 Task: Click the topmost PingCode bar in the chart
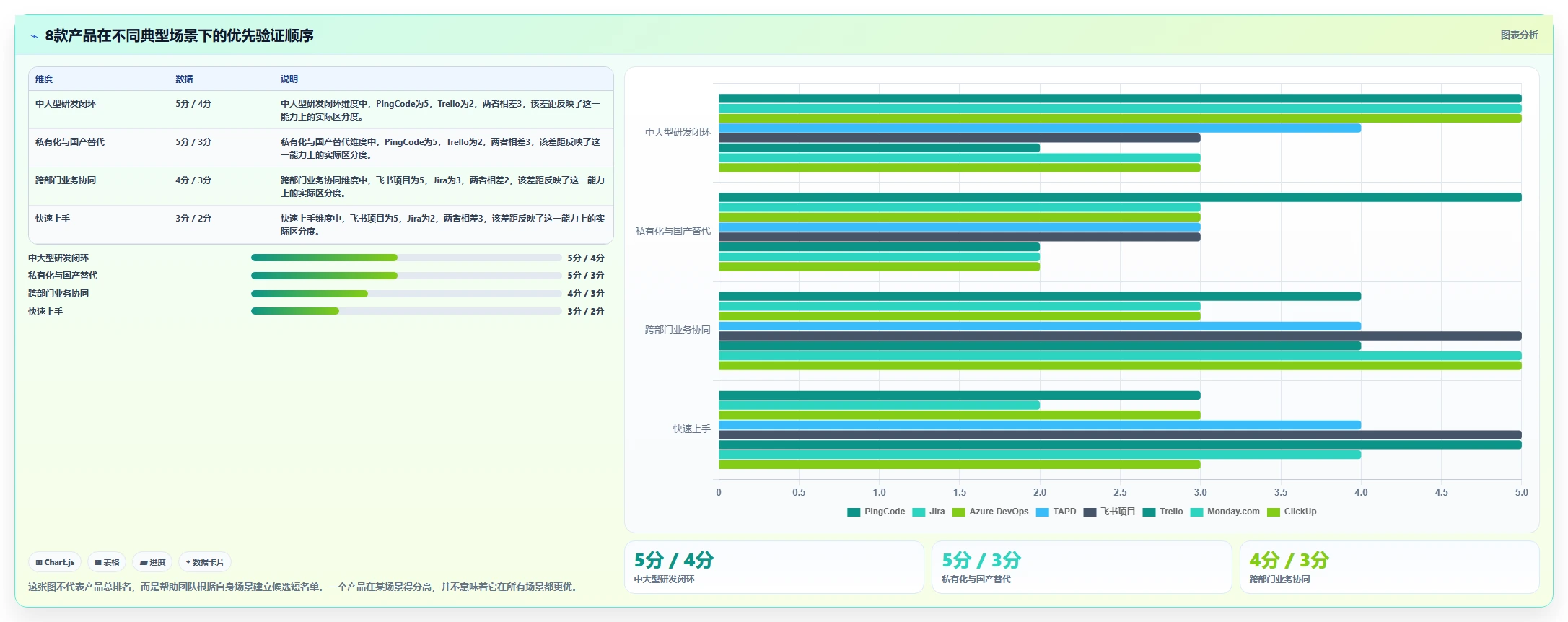(1120, 98)
